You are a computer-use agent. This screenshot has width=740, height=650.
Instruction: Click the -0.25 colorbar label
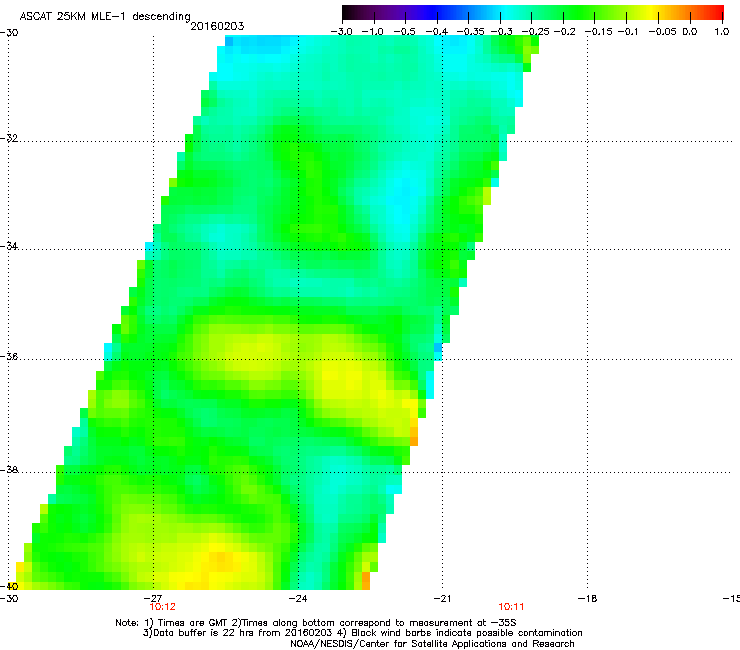point(535,32)
